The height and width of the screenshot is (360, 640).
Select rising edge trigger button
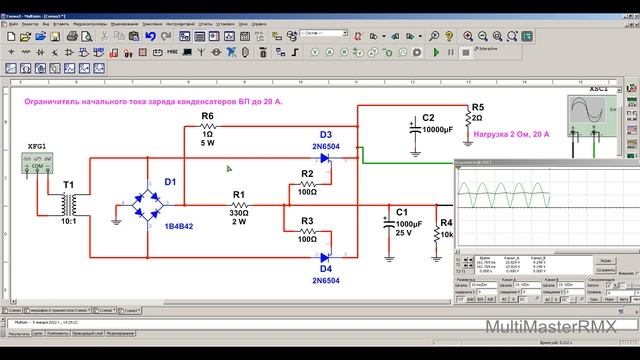(609, 285)
